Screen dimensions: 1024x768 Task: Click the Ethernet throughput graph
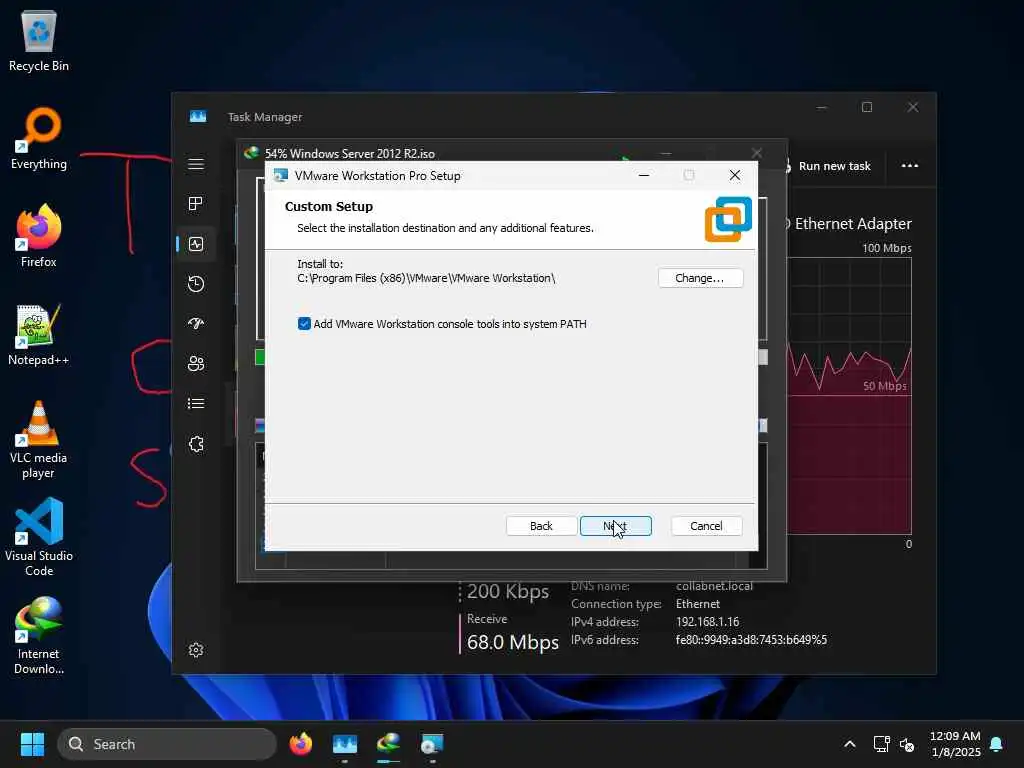tap(849, 396)
